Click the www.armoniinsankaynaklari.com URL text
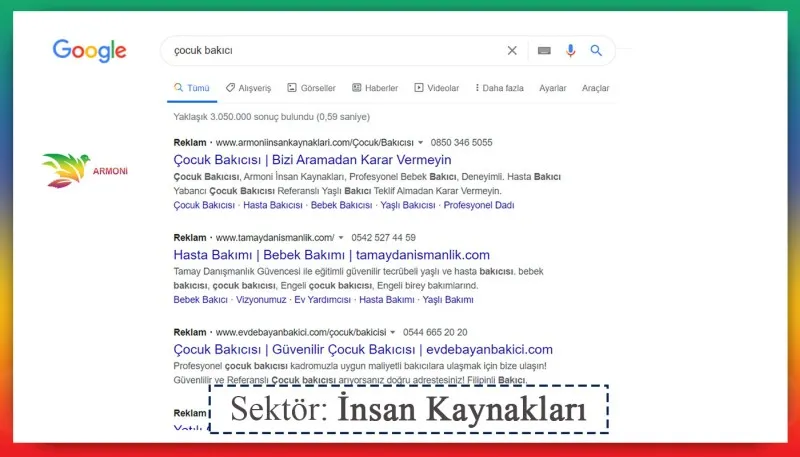This screenshot has width=800, height=457. [x=314, y=143]
